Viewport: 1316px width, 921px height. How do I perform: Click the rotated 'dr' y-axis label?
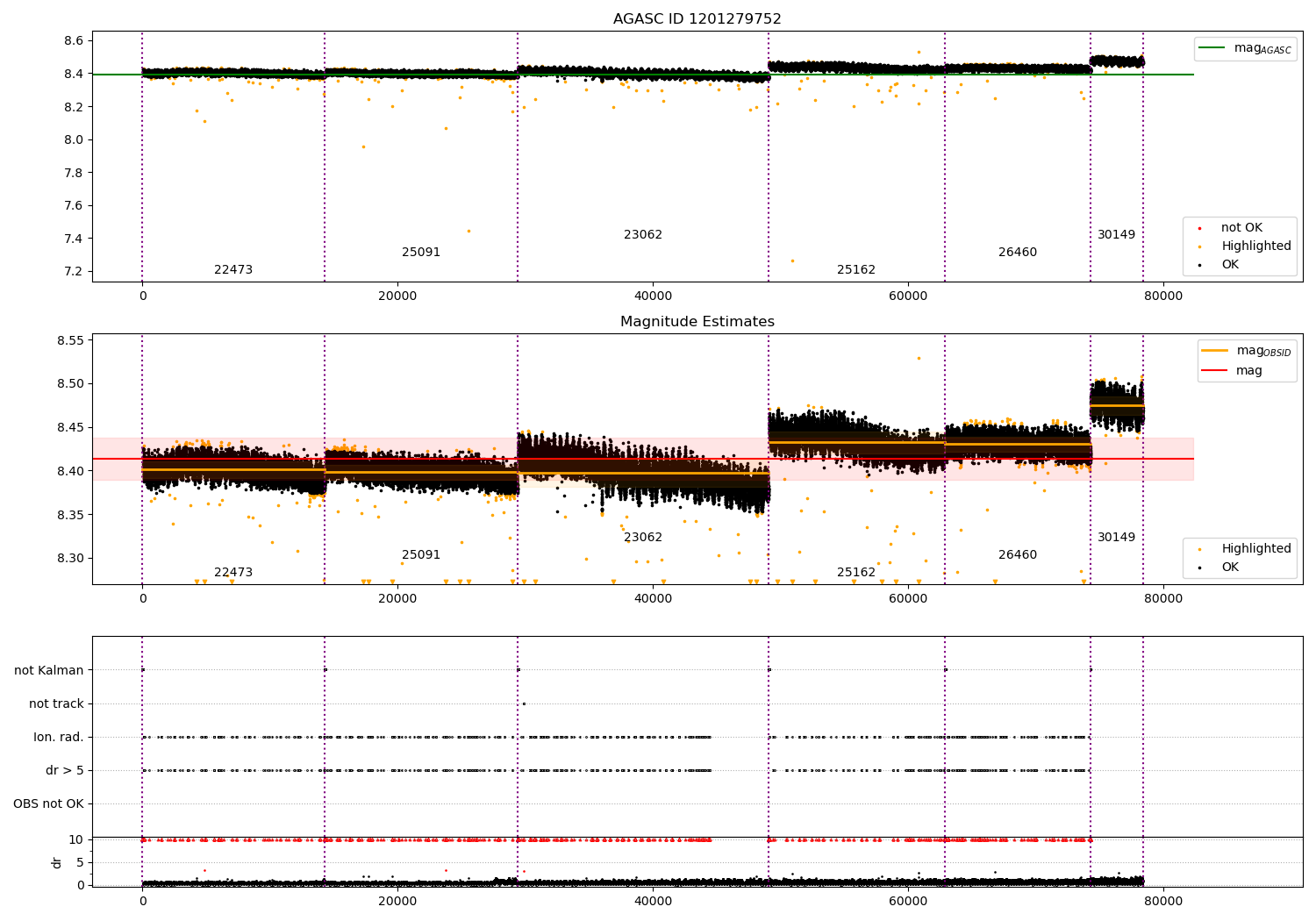57,862
